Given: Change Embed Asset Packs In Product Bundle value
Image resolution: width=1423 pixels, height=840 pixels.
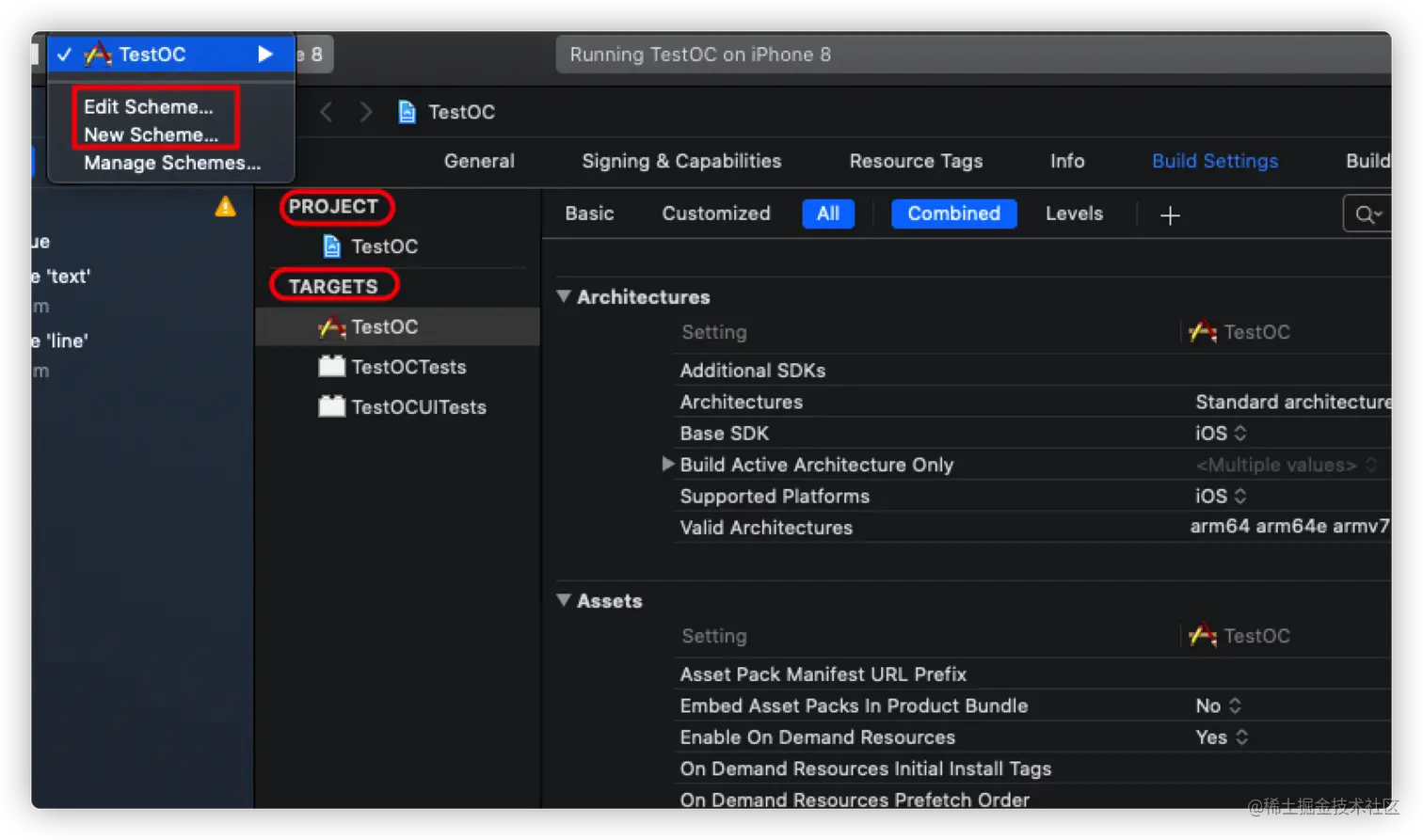Looking at the screenshot, I should (x=1219, y=705).
